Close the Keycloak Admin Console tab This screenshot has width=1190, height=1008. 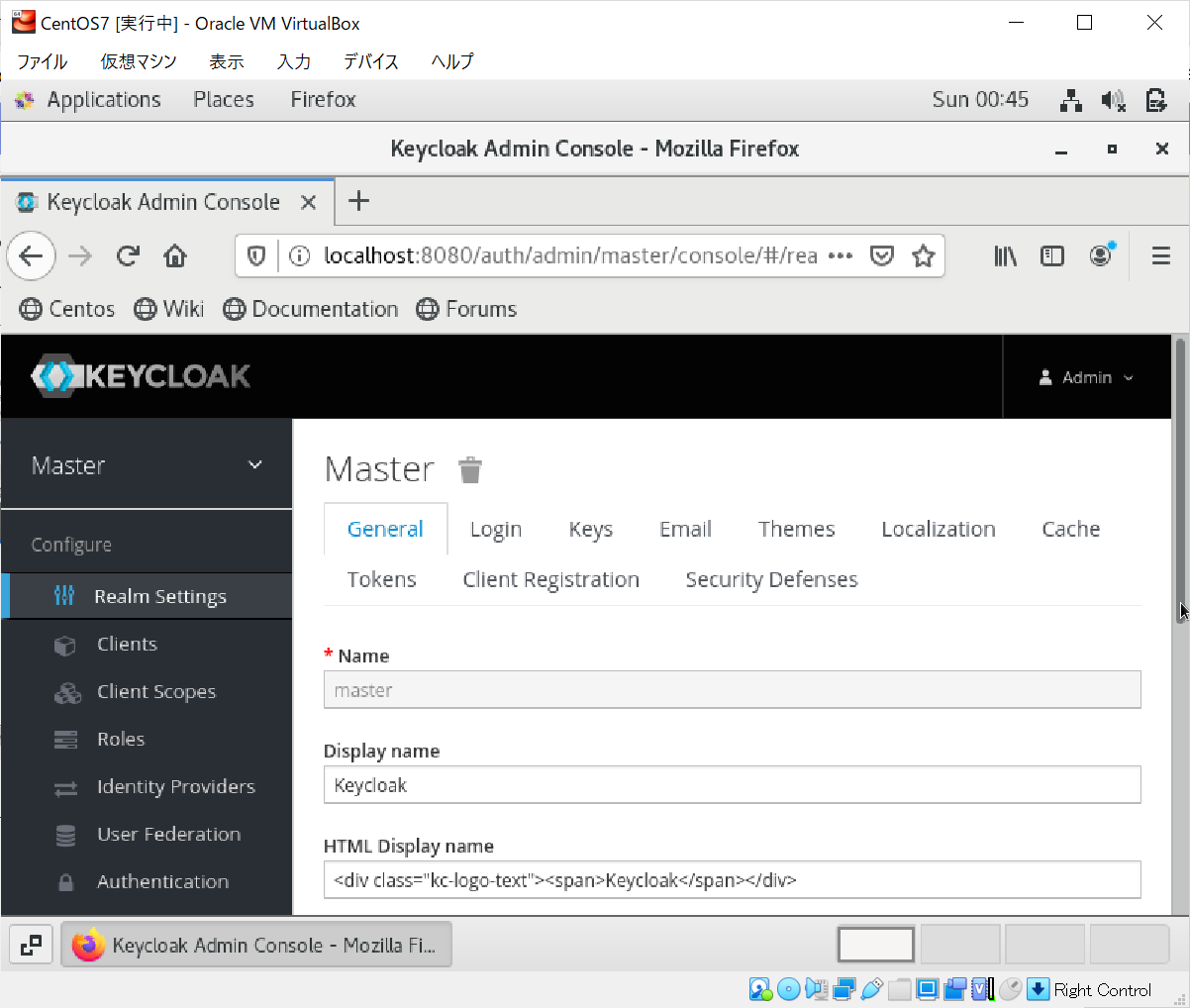coord(308,202)
